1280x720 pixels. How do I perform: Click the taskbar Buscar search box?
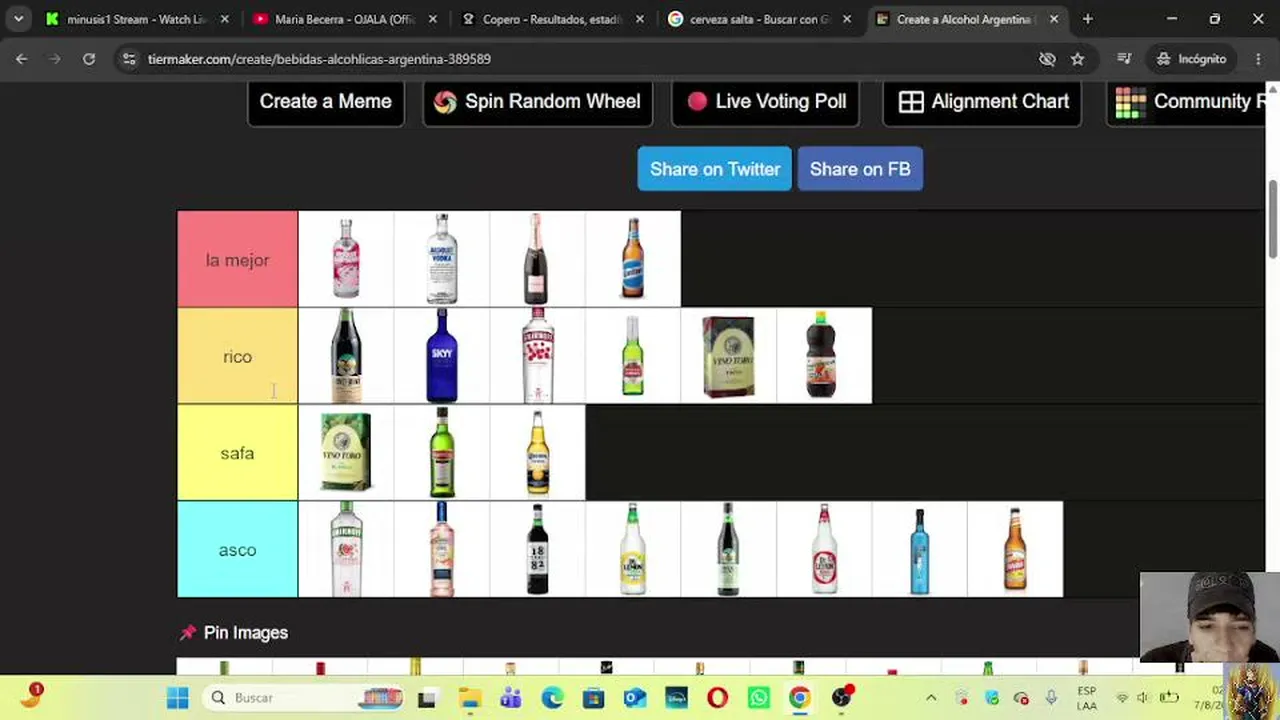pyautogui.click(x=303, y=698)
